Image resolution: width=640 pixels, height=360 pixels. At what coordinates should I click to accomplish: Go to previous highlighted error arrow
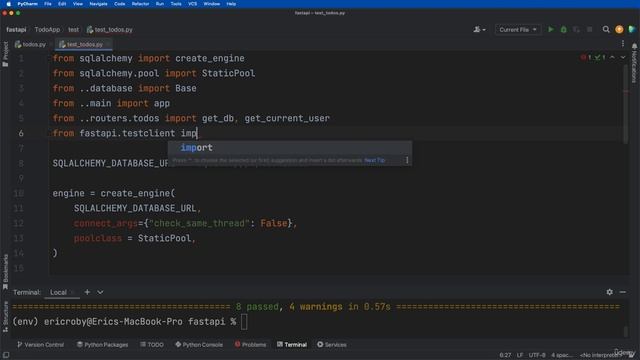[x=612, y=58]
